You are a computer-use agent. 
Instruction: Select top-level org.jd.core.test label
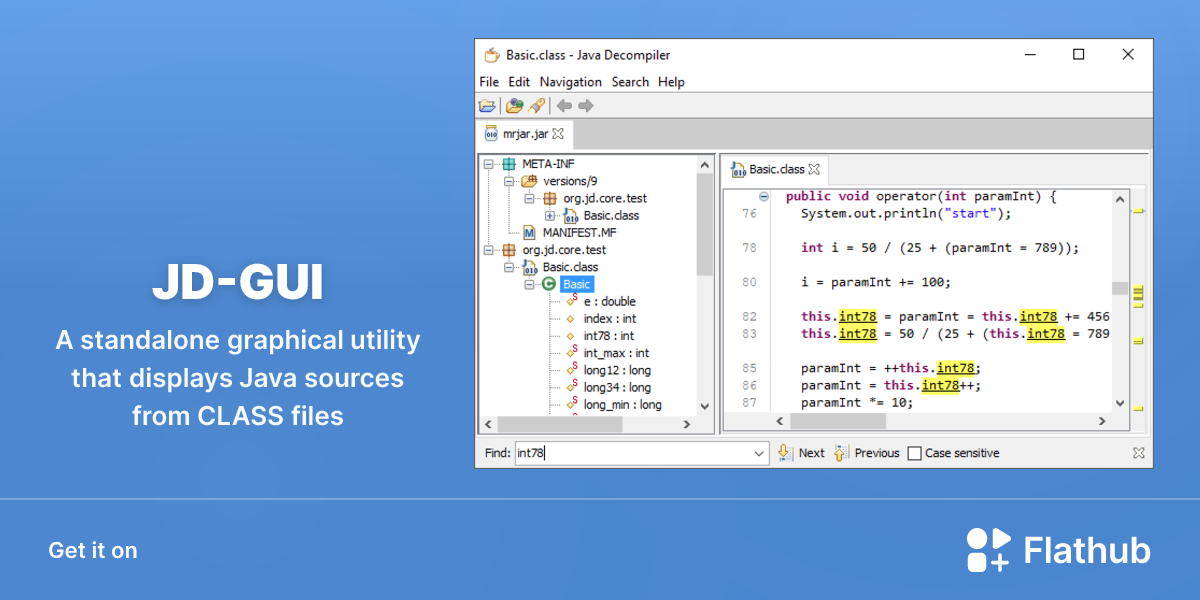(x=564, y=250)
